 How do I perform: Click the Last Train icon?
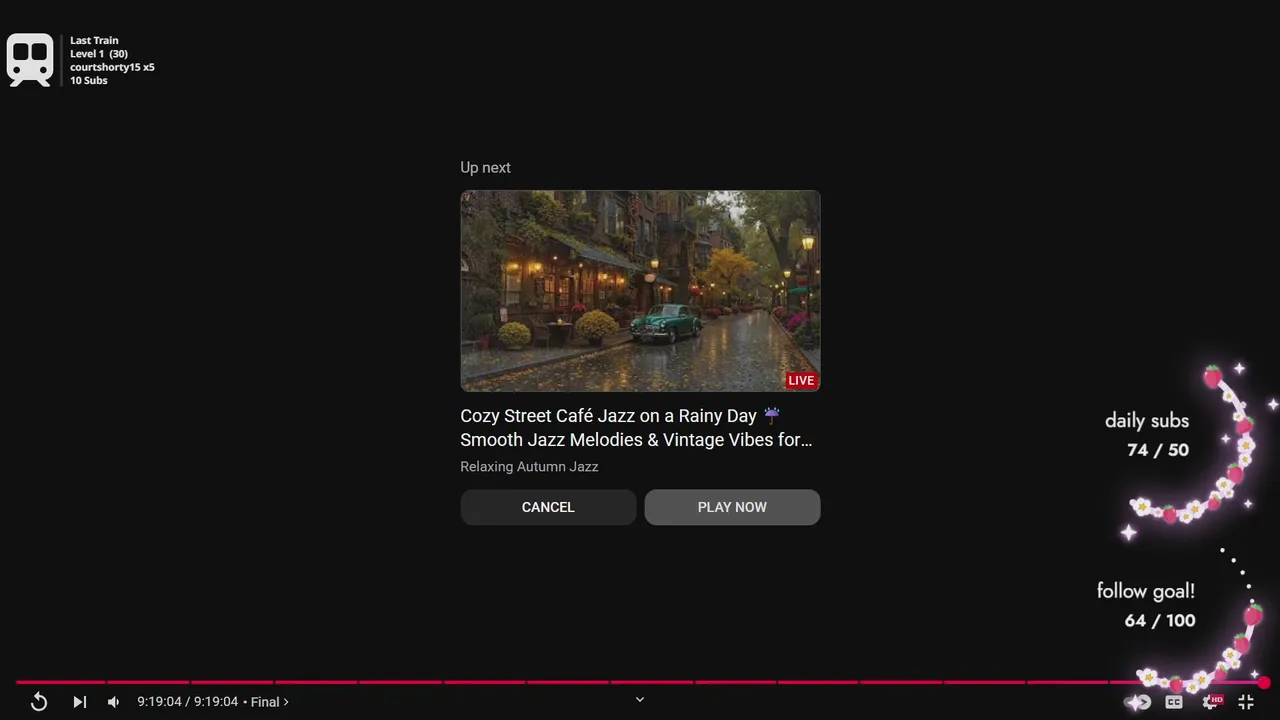(30, 60)
